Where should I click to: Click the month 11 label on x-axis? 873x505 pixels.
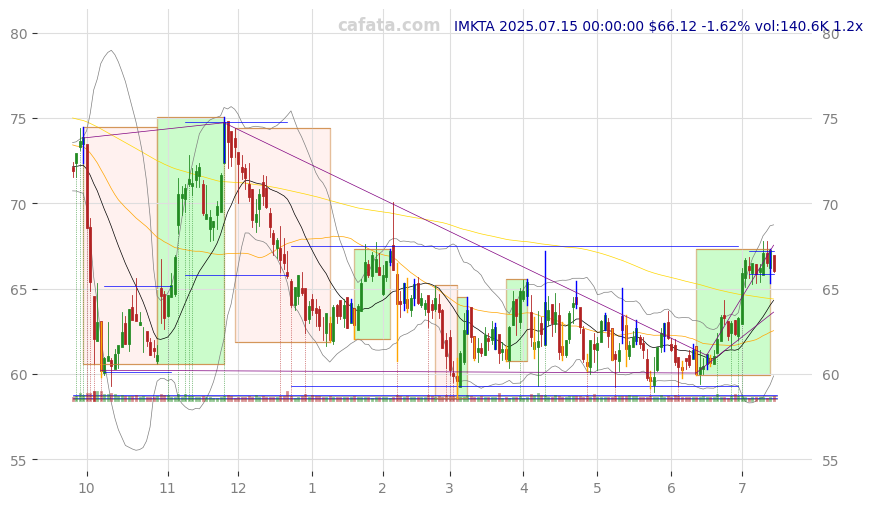[168, 488]
